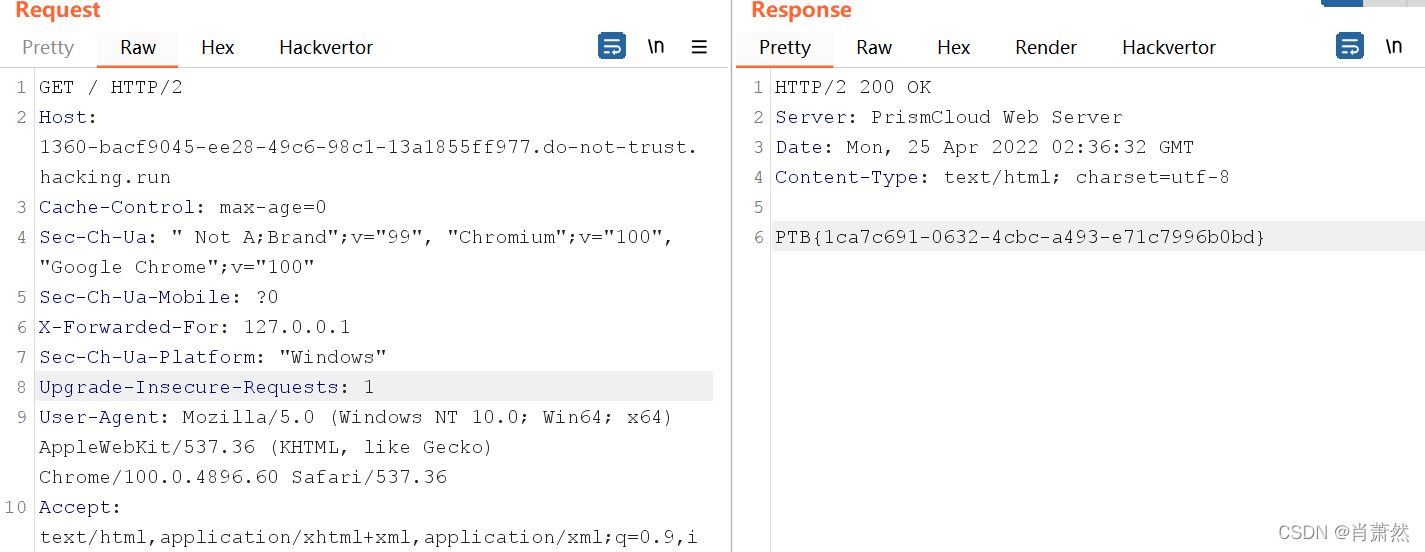
Task: Click the text/html,application/xhtml+xml accept value
Action: 368,537
